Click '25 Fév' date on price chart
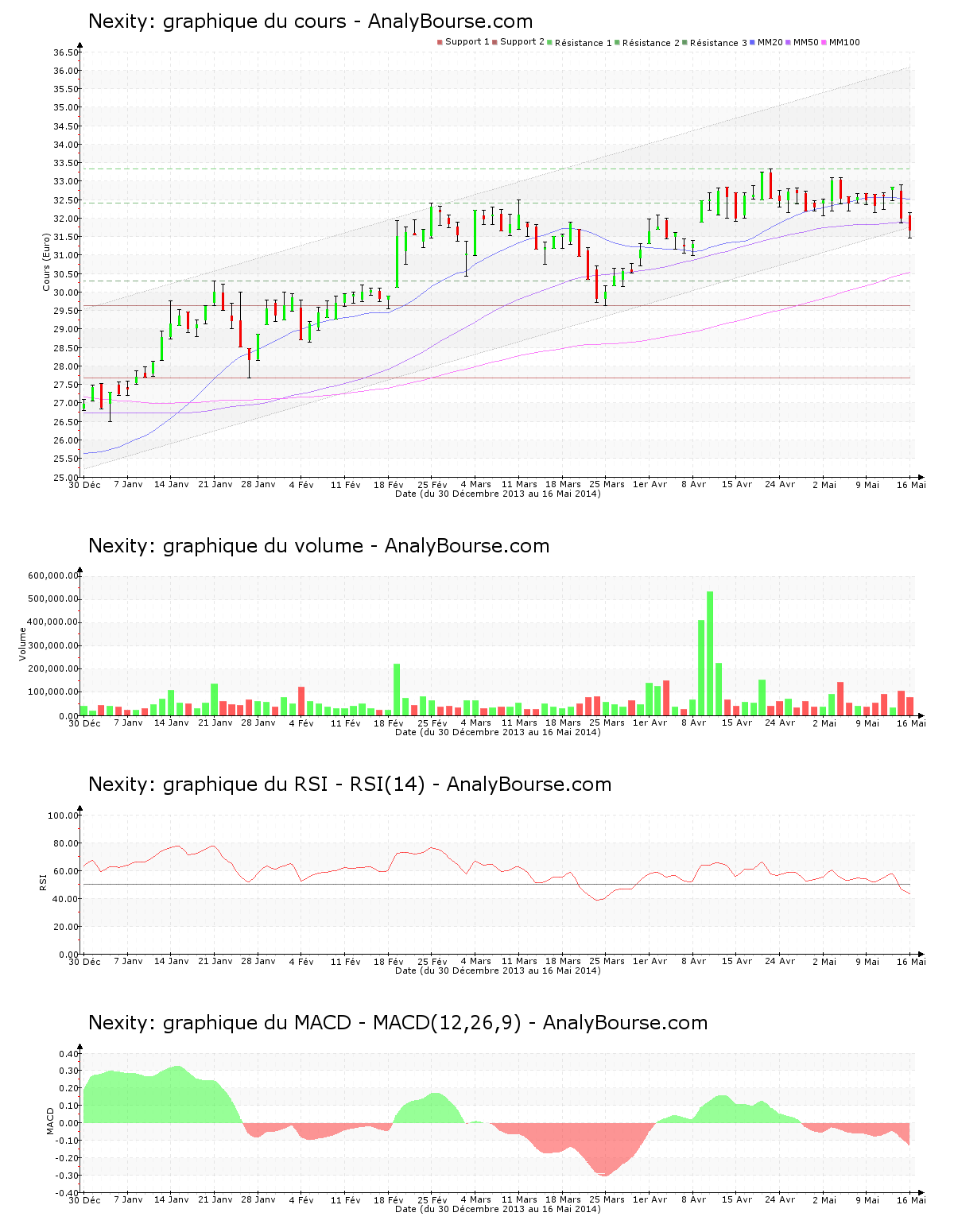This screenshot has width=954, height=1232. pos(432,484)
